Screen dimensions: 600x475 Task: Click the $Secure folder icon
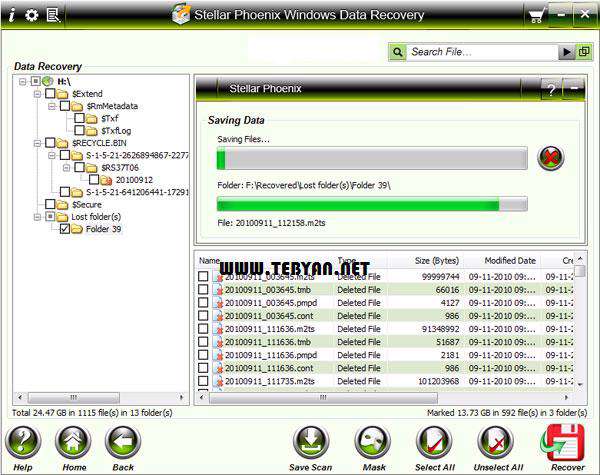click(x=62, y=205)
